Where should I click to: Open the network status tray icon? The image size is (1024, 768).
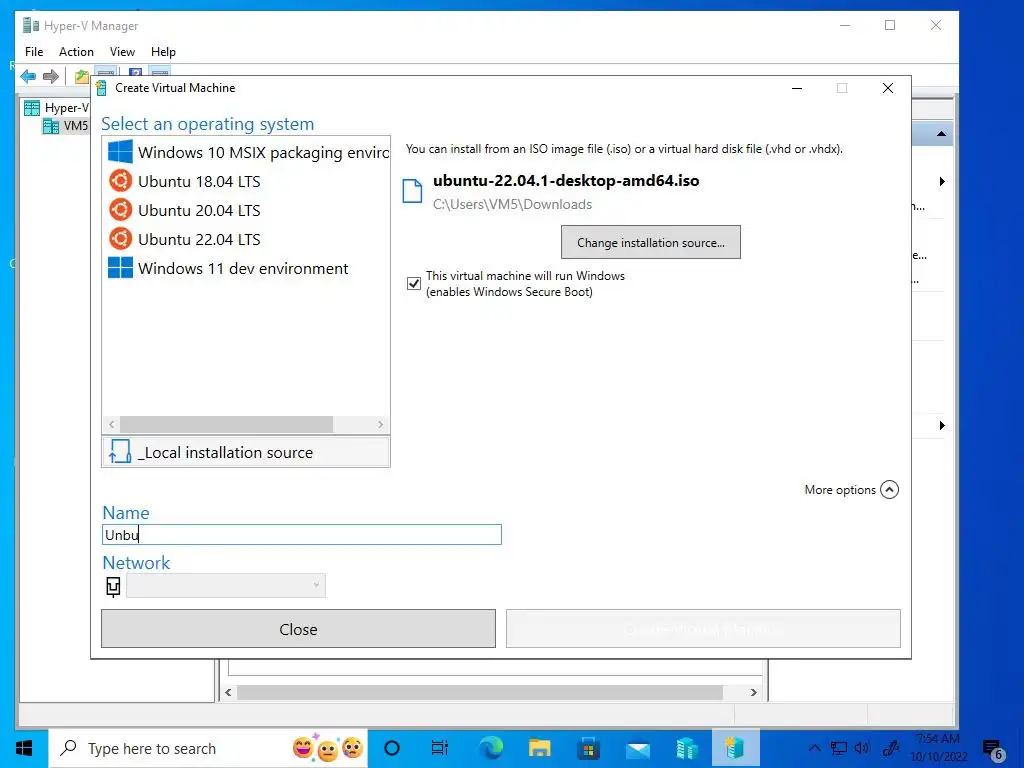tap(839, 748)
